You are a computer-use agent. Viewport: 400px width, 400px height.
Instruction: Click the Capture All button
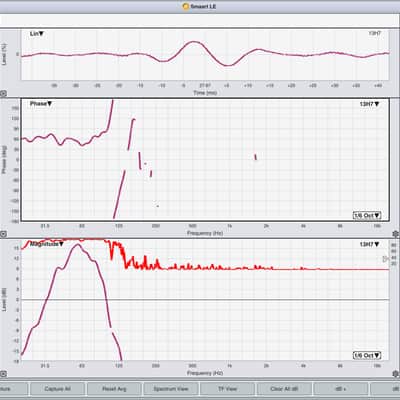pyautogui.click(x=57, y=389)
